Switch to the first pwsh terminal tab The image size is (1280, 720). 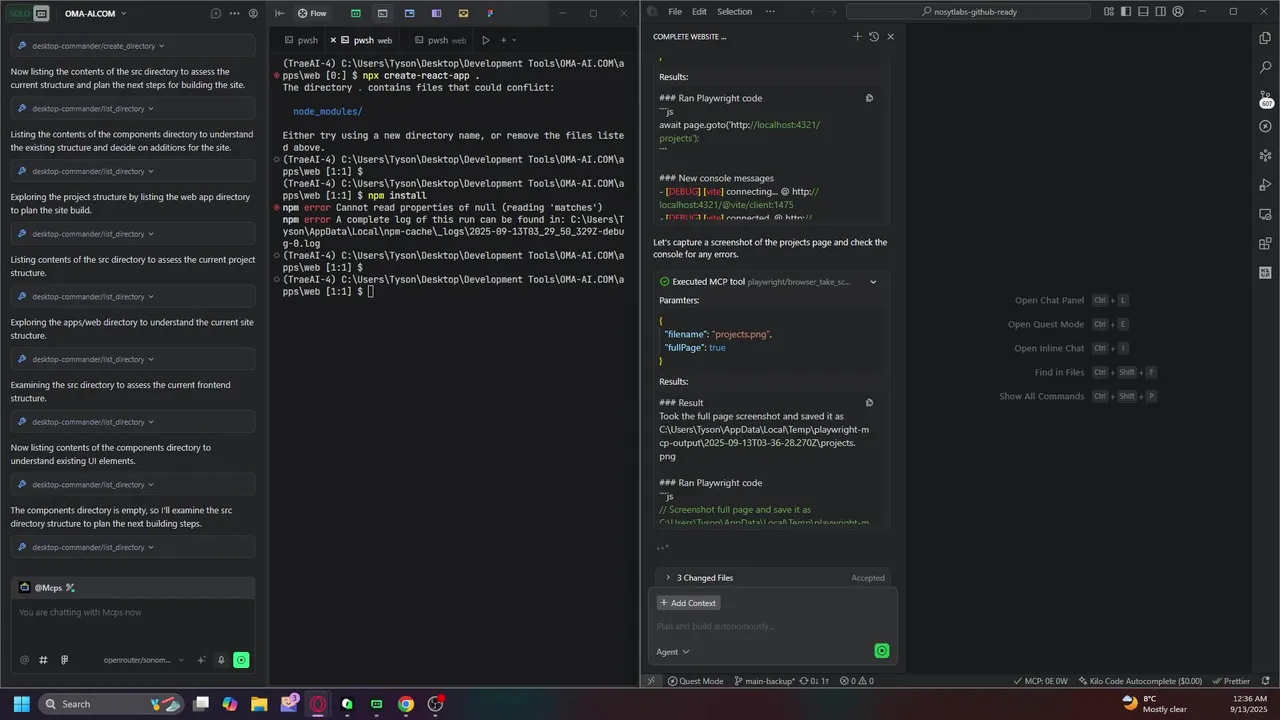coord(301,40)
